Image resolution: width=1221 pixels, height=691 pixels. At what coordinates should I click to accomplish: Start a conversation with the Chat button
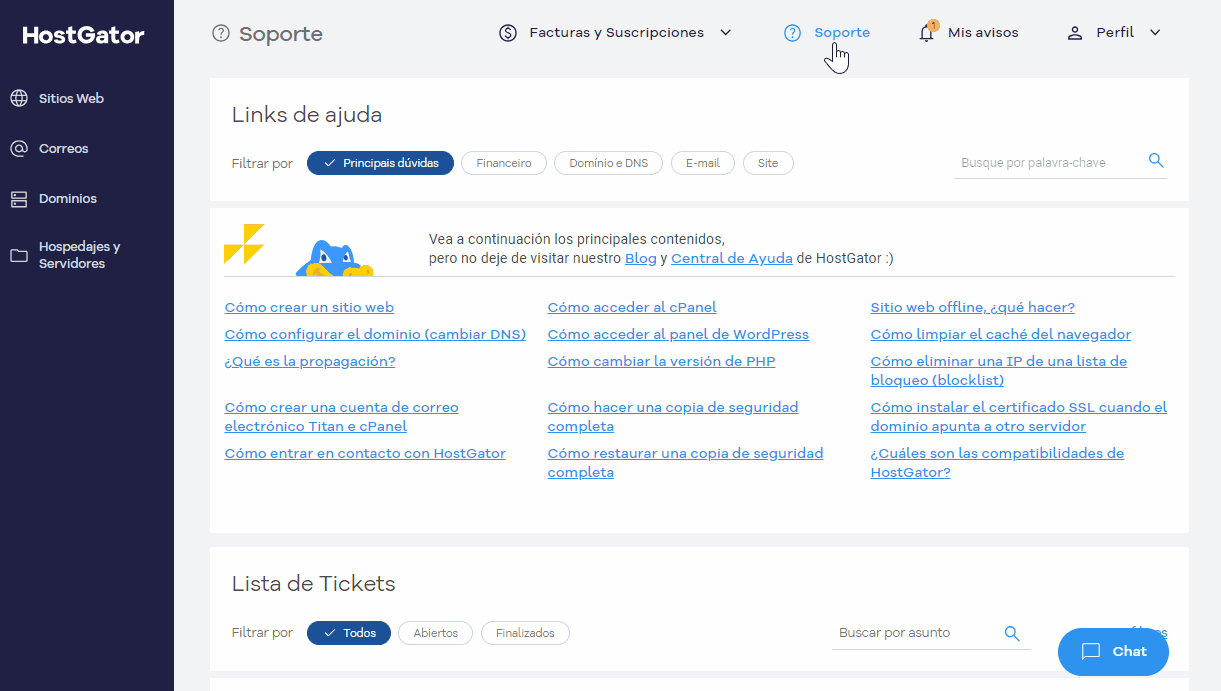[1112, 651]
